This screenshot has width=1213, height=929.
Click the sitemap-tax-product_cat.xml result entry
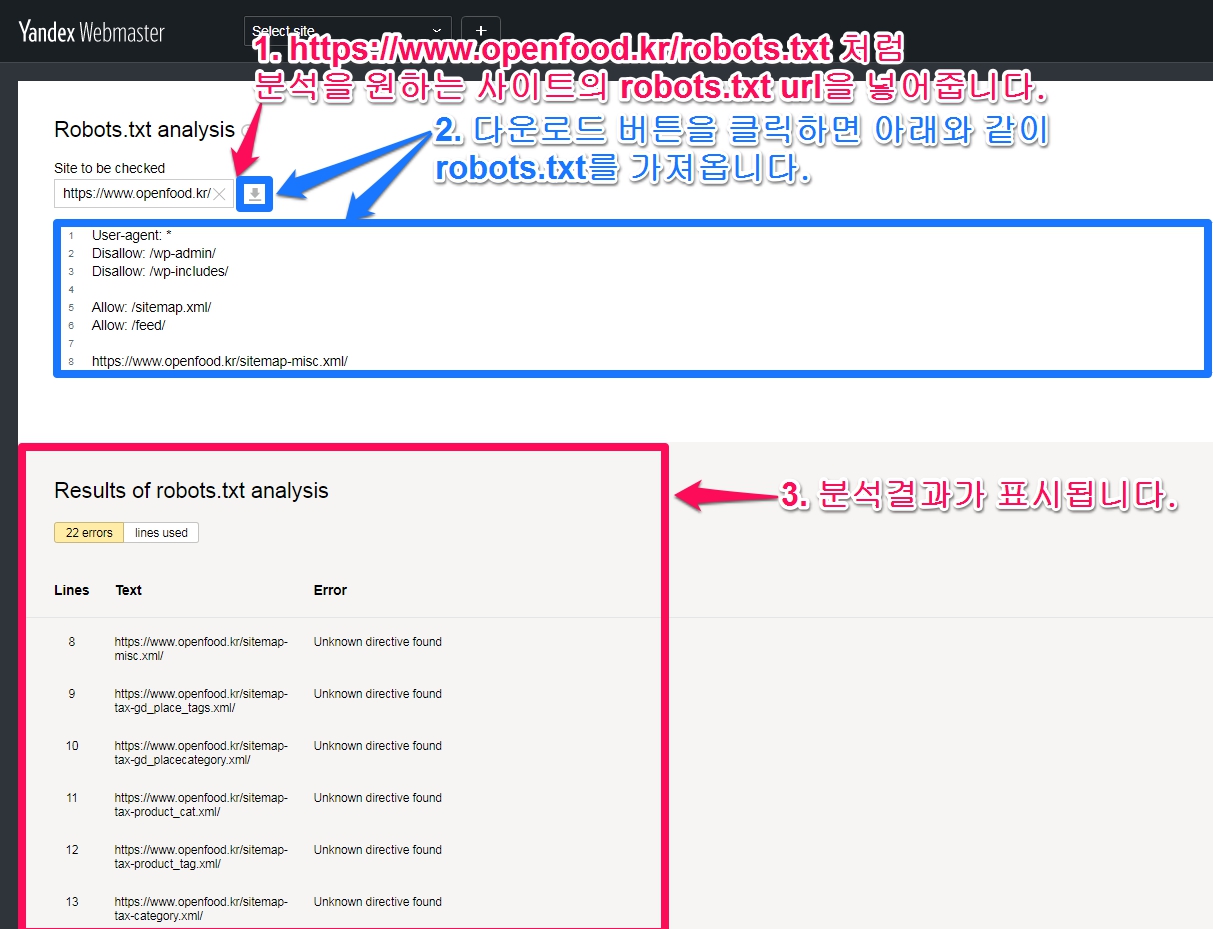tap(201, 805)
